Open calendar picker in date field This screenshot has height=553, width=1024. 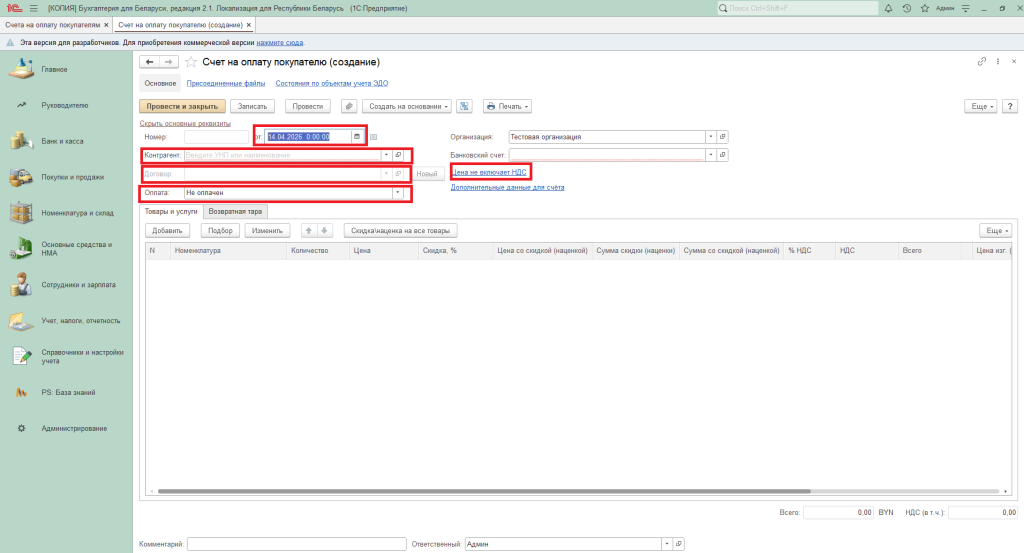click(x=356, y=137)
